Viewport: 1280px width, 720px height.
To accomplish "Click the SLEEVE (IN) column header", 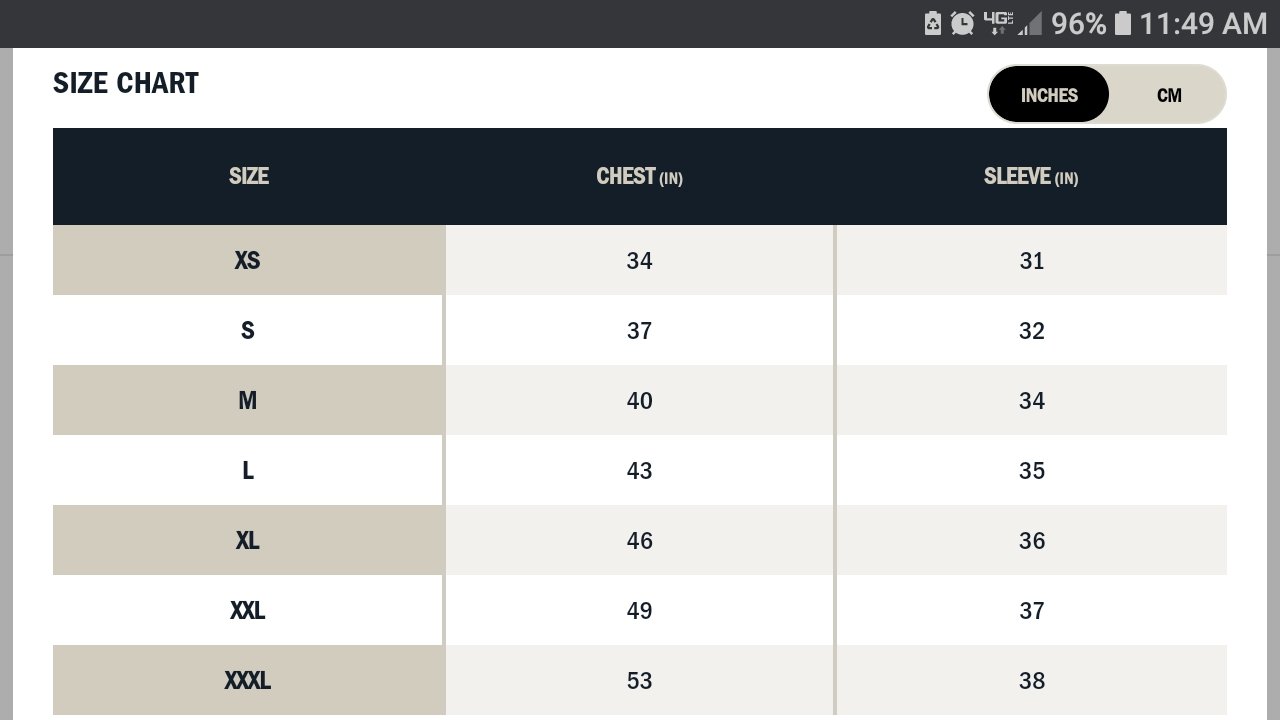I will pos(1031,176).
